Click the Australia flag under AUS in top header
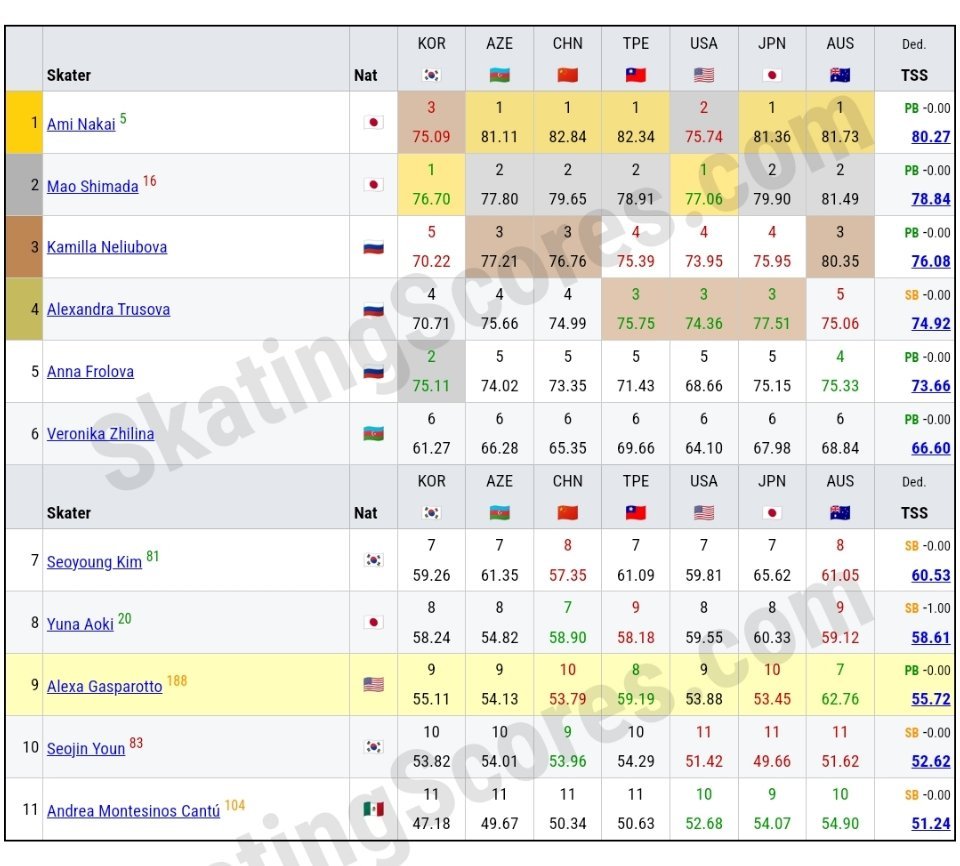 coord(839,75)
